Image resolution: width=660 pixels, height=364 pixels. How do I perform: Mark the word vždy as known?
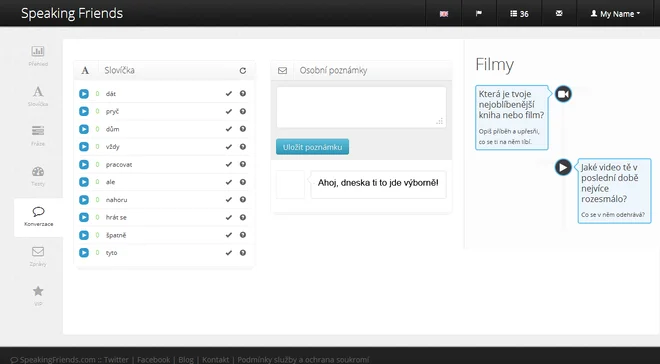(229, 147)
